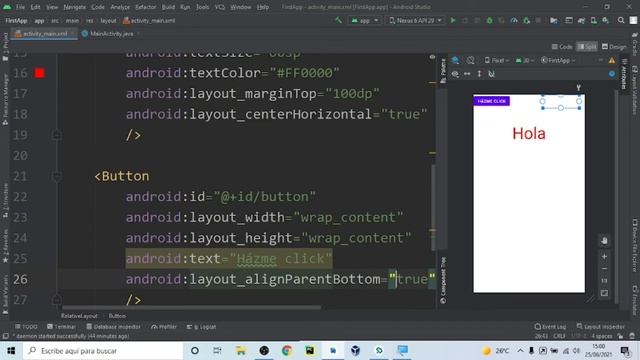Screen dimensions: 640x360
Task: Click the Sync Project with Gradle icon
Action: point(581,20)
